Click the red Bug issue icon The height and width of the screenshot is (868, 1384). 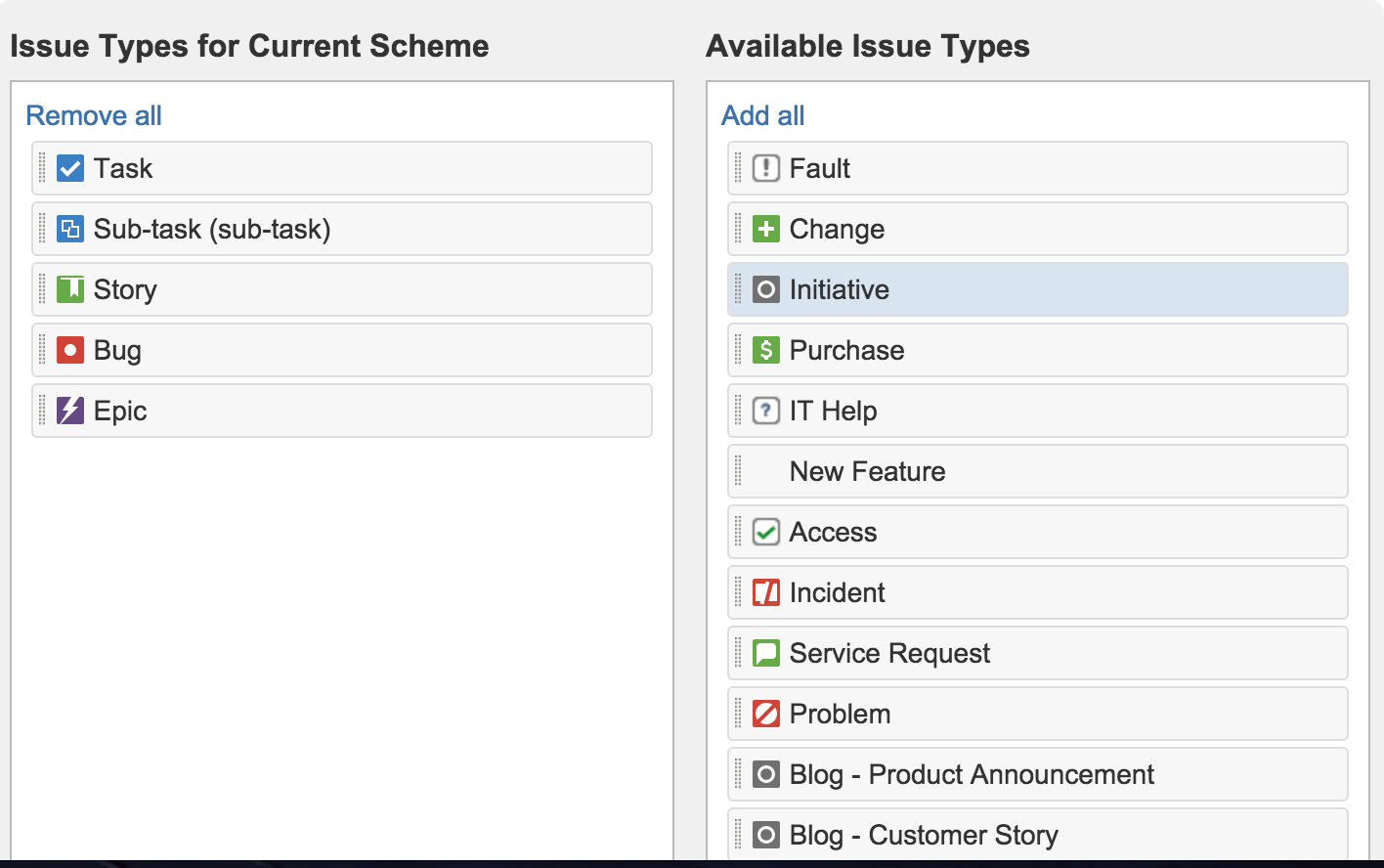point(70,351)
